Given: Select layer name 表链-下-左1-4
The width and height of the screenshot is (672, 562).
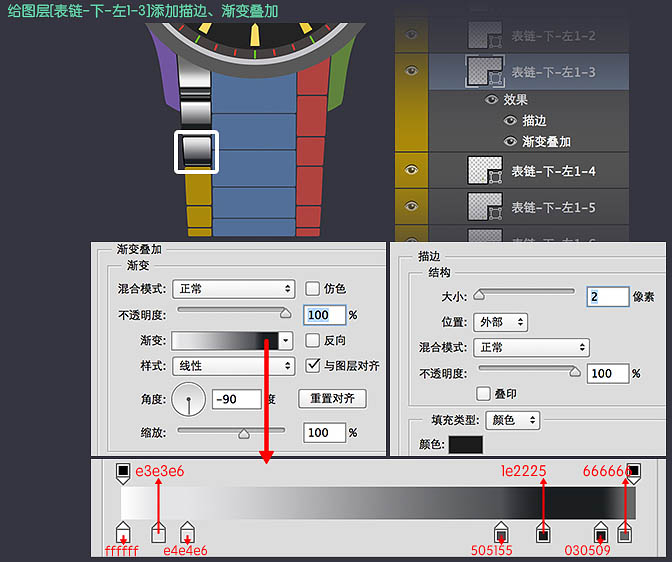Looking at the screenshot, I should coord(553,171).
